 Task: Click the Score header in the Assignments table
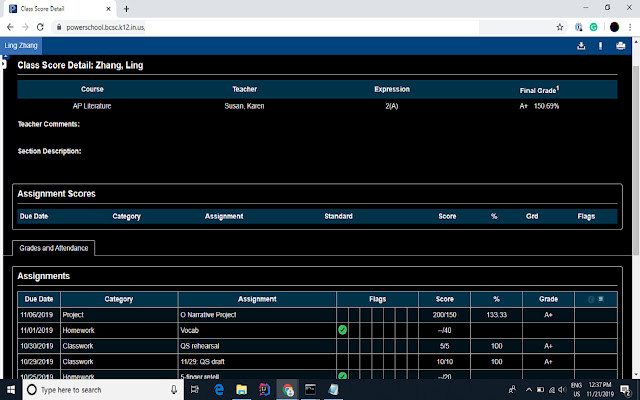pos(444,299)
